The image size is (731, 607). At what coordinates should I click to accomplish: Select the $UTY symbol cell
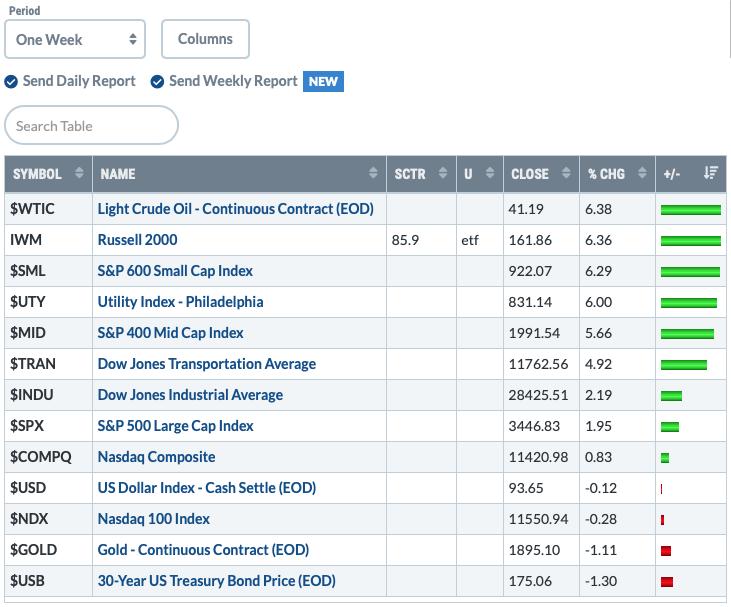[x=48, y=302]
